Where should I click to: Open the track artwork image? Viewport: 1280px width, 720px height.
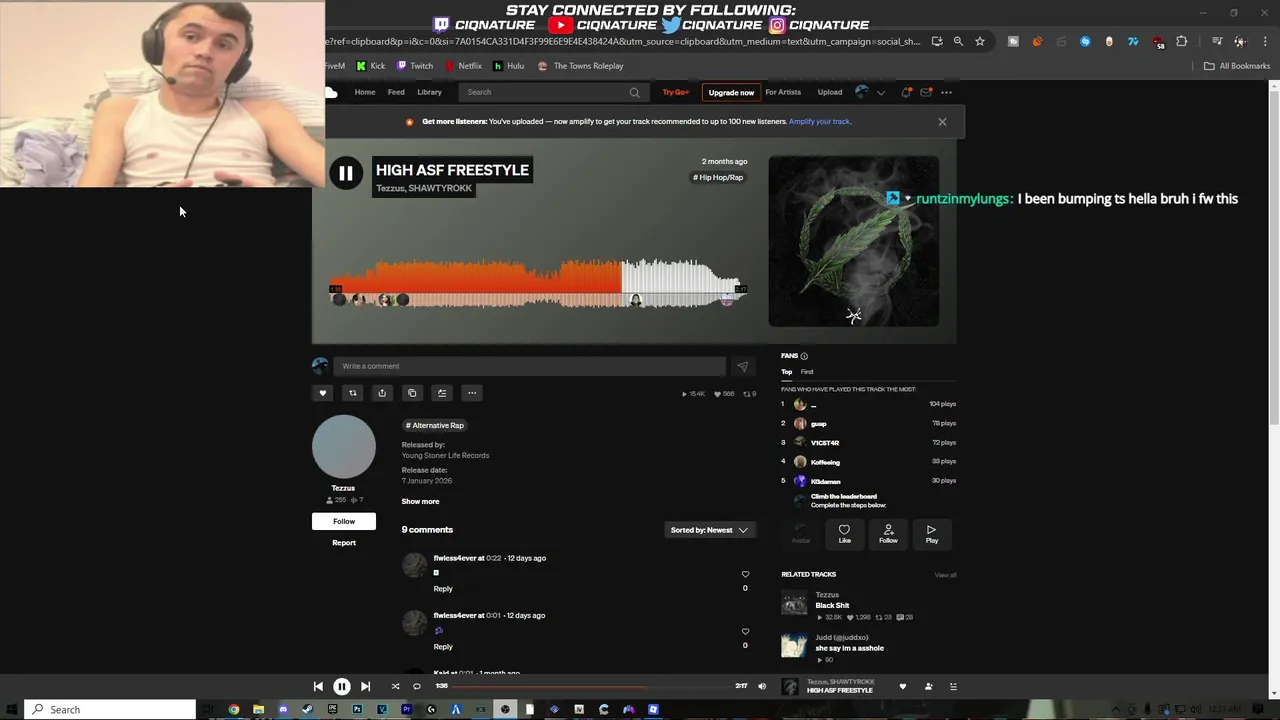tap(854, 241)
